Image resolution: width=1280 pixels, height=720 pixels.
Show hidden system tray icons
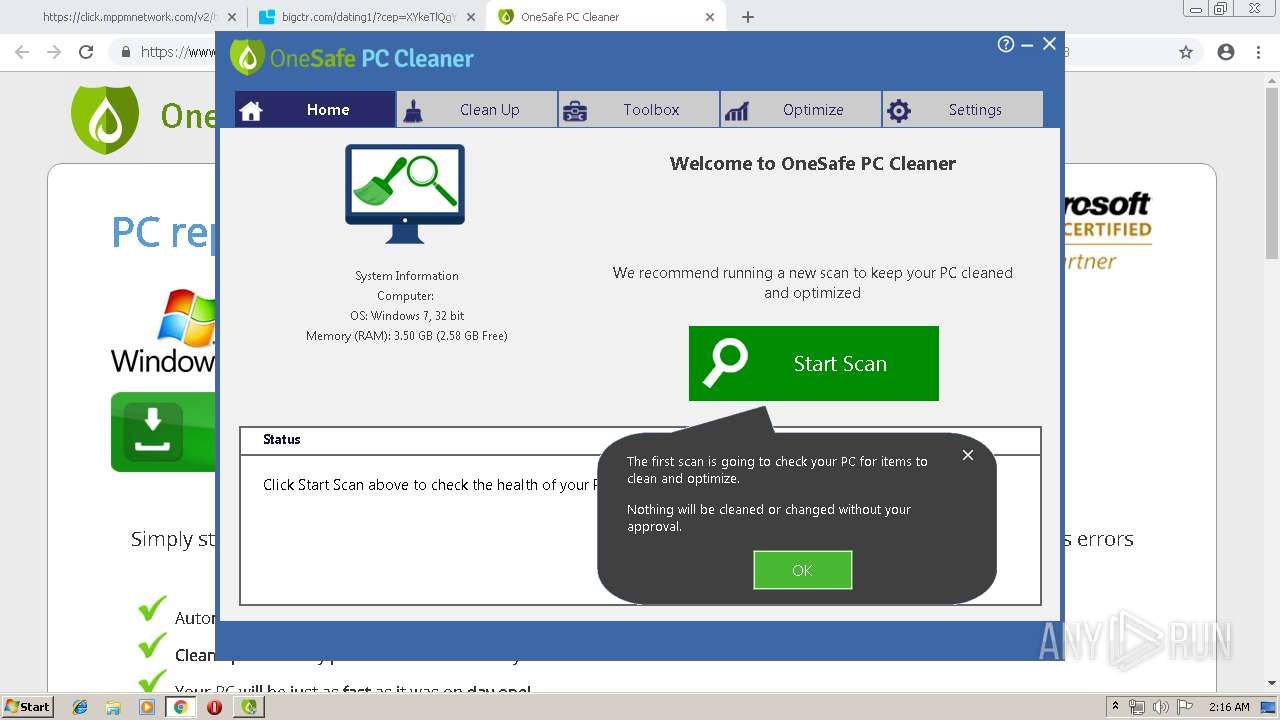[1115, 707]
